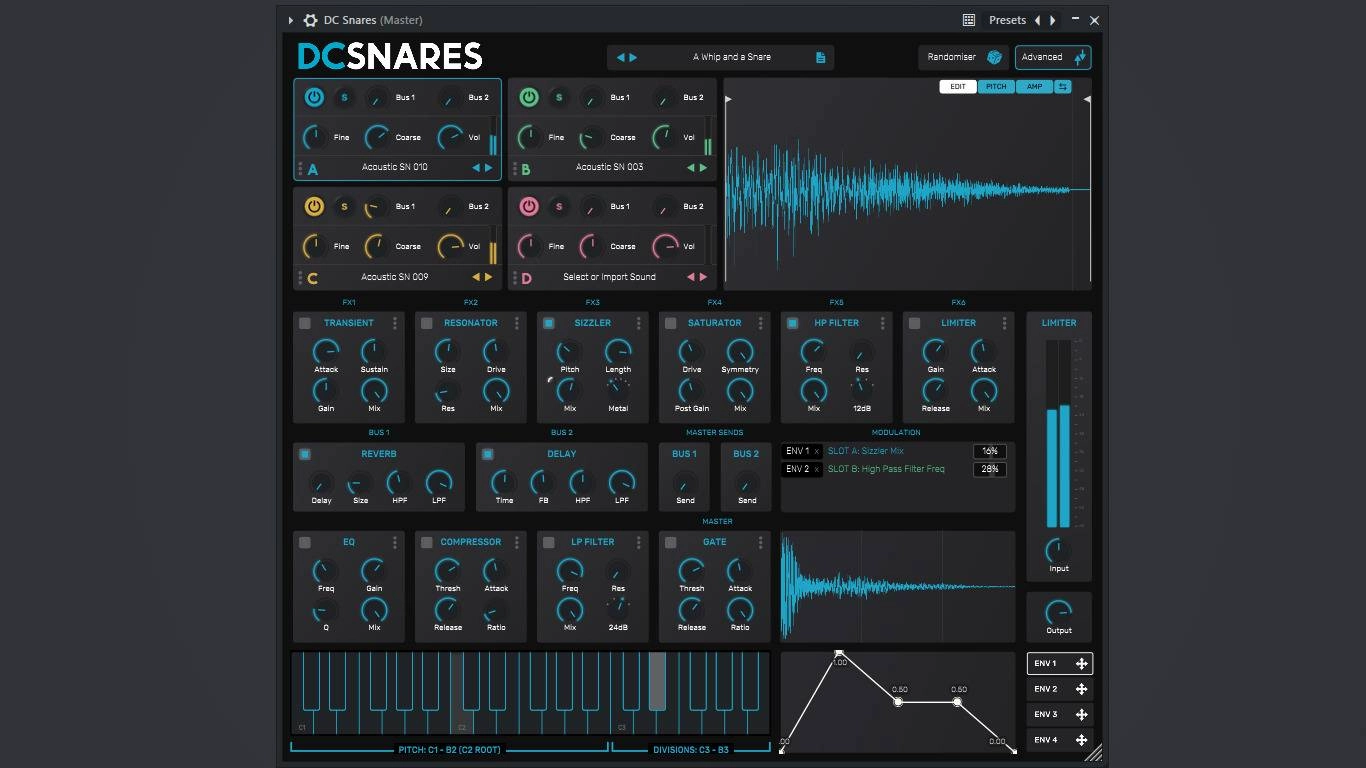
Task: Select next sample in slot C
Action: (x=489, y=277)
